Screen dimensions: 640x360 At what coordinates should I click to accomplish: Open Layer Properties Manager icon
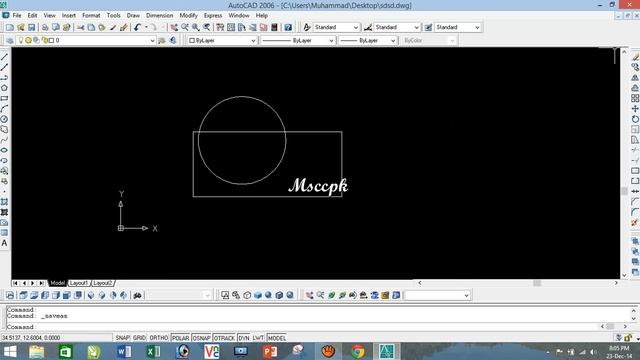click(10, 40)
